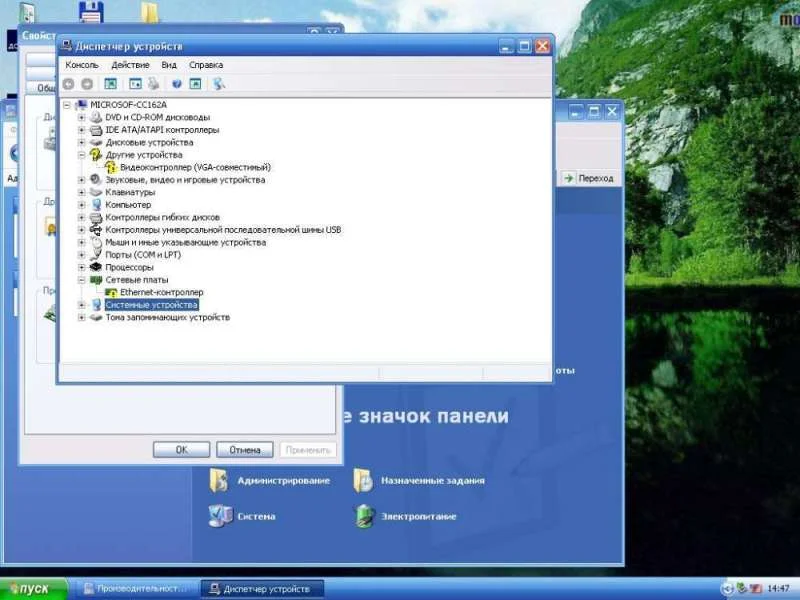
Task: Select the Тома запоминающих устройств icon
Action: tap(95, 317)
